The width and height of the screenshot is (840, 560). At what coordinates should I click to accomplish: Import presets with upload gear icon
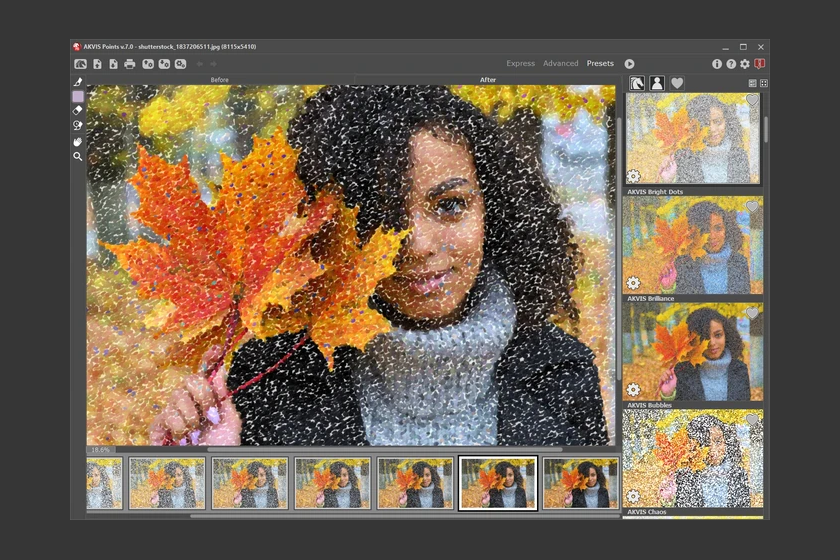(x=148, y=64)
